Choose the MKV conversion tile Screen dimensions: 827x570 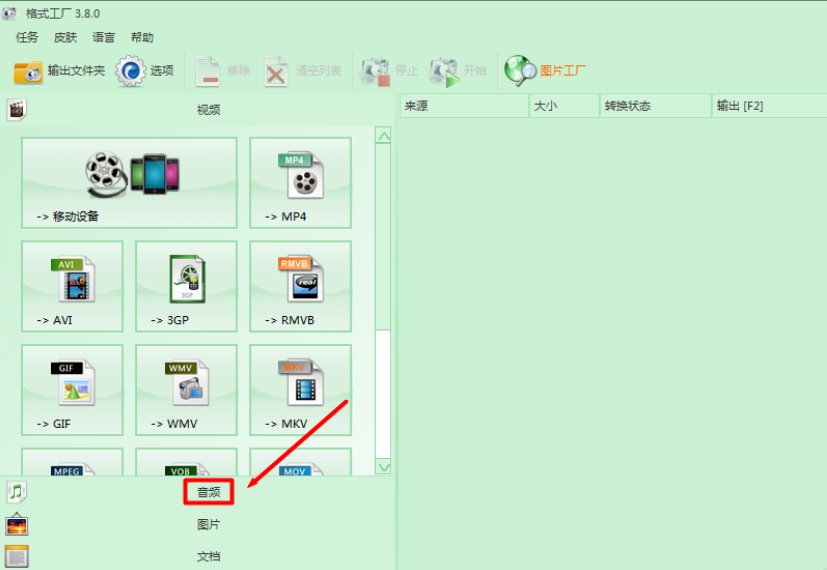[300, 390]
